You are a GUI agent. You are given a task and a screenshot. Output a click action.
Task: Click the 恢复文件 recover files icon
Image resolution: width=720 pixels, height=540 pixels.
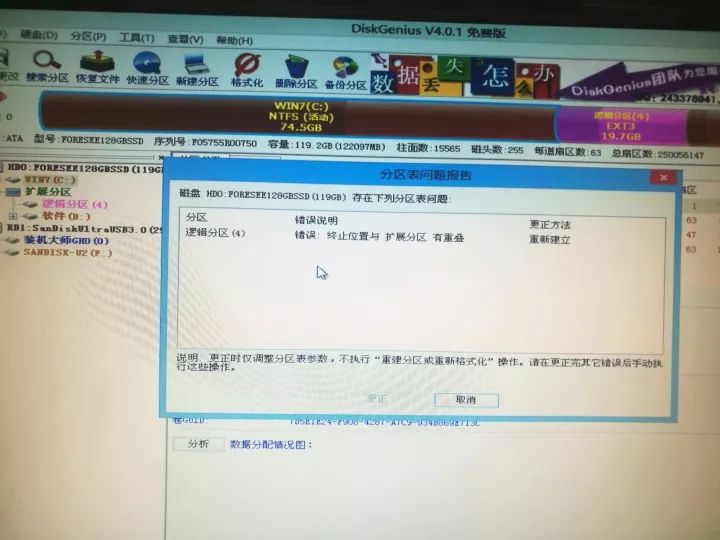(97, 68)
